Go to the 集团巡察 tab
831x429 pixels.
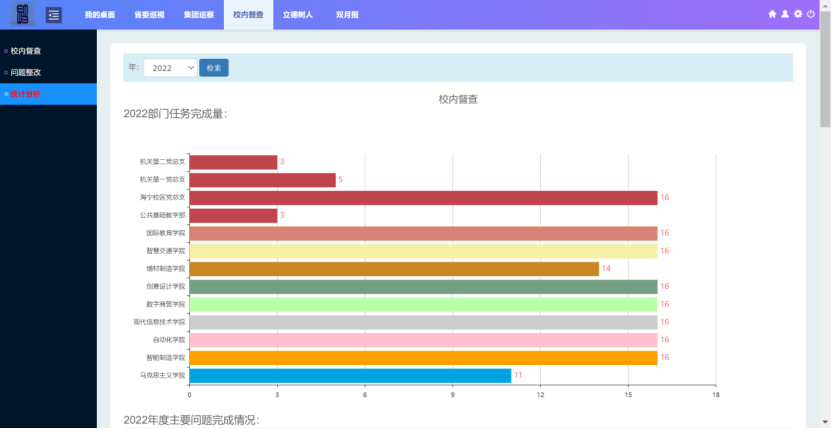[x=198, y=15]
